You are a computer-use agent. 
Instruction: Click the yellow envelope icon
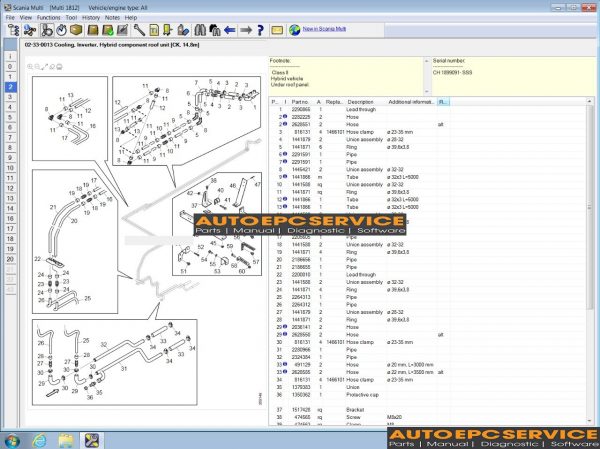pyautogui.click(x=277, y=30)
